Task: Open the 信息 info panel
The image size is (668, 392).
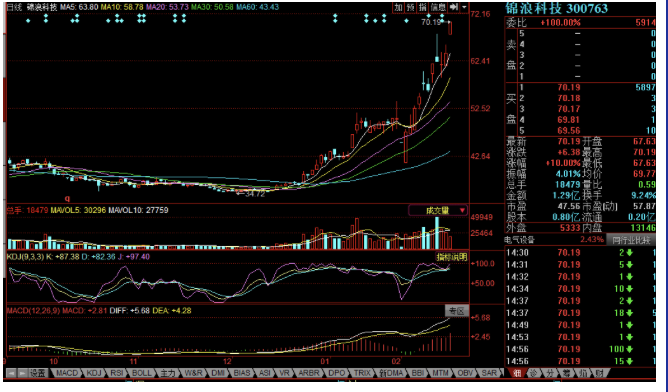Action: (438, 7)
